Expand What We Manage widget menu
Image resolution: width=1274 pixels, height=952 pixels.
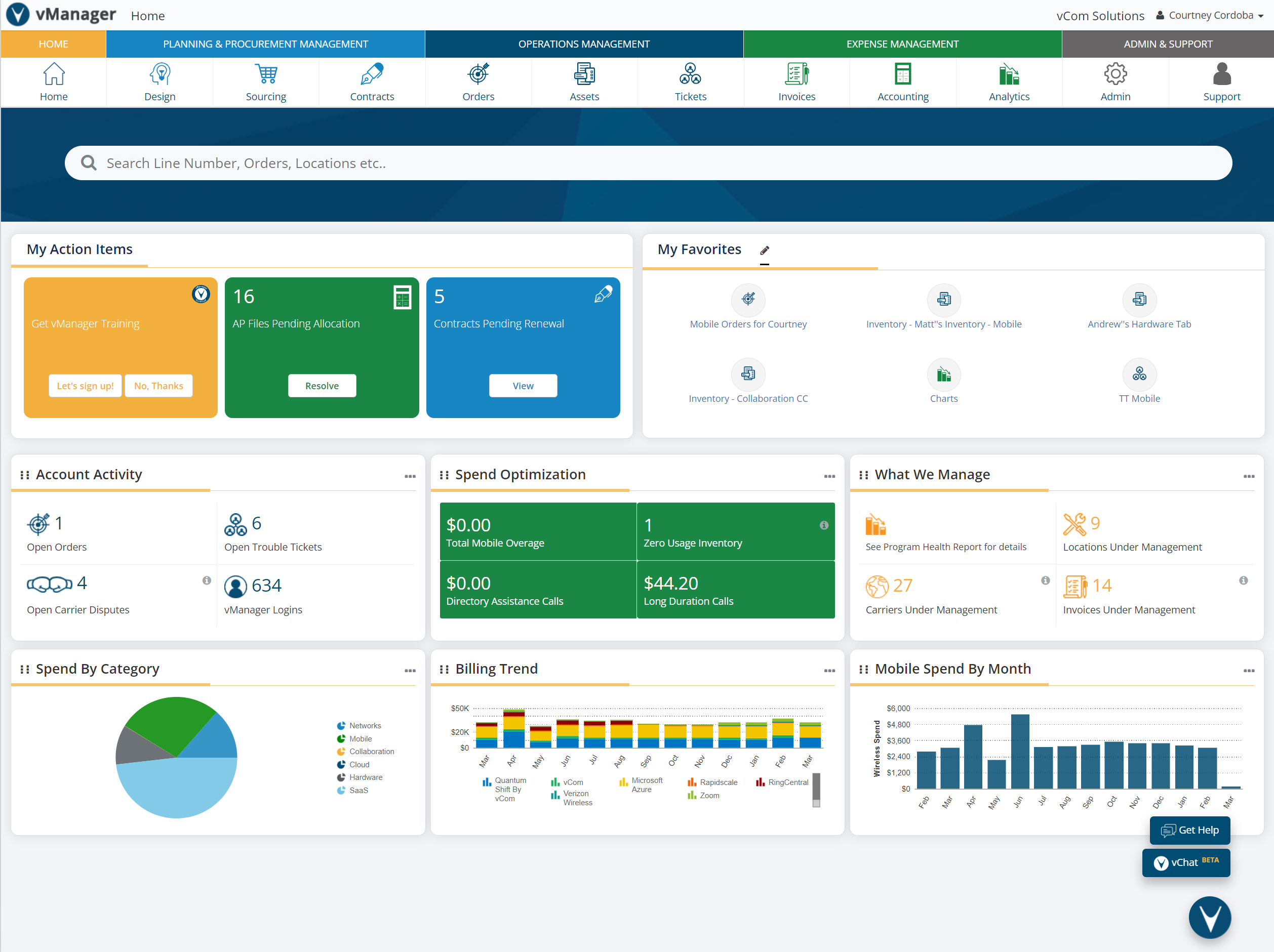[x=1249, y=474]
